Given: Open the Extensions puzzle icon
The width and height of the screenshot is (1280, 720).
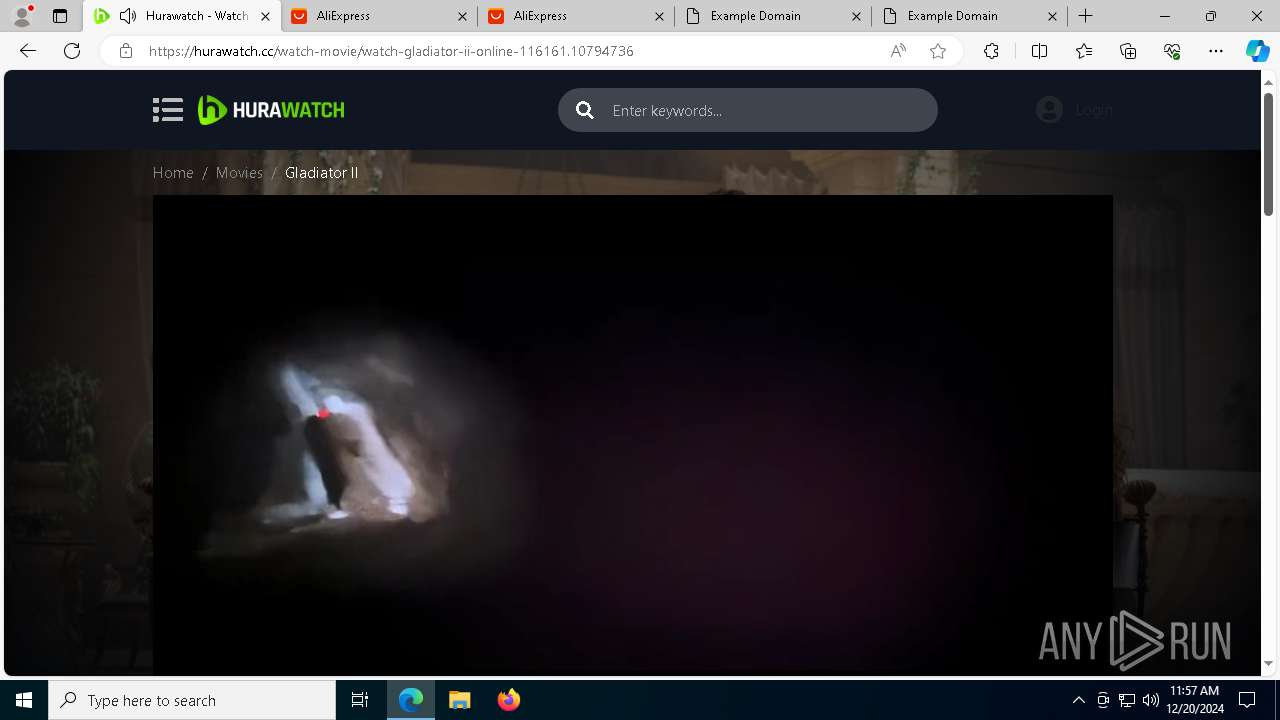Looking at the screenshot, I should click(x=991, y=51).
